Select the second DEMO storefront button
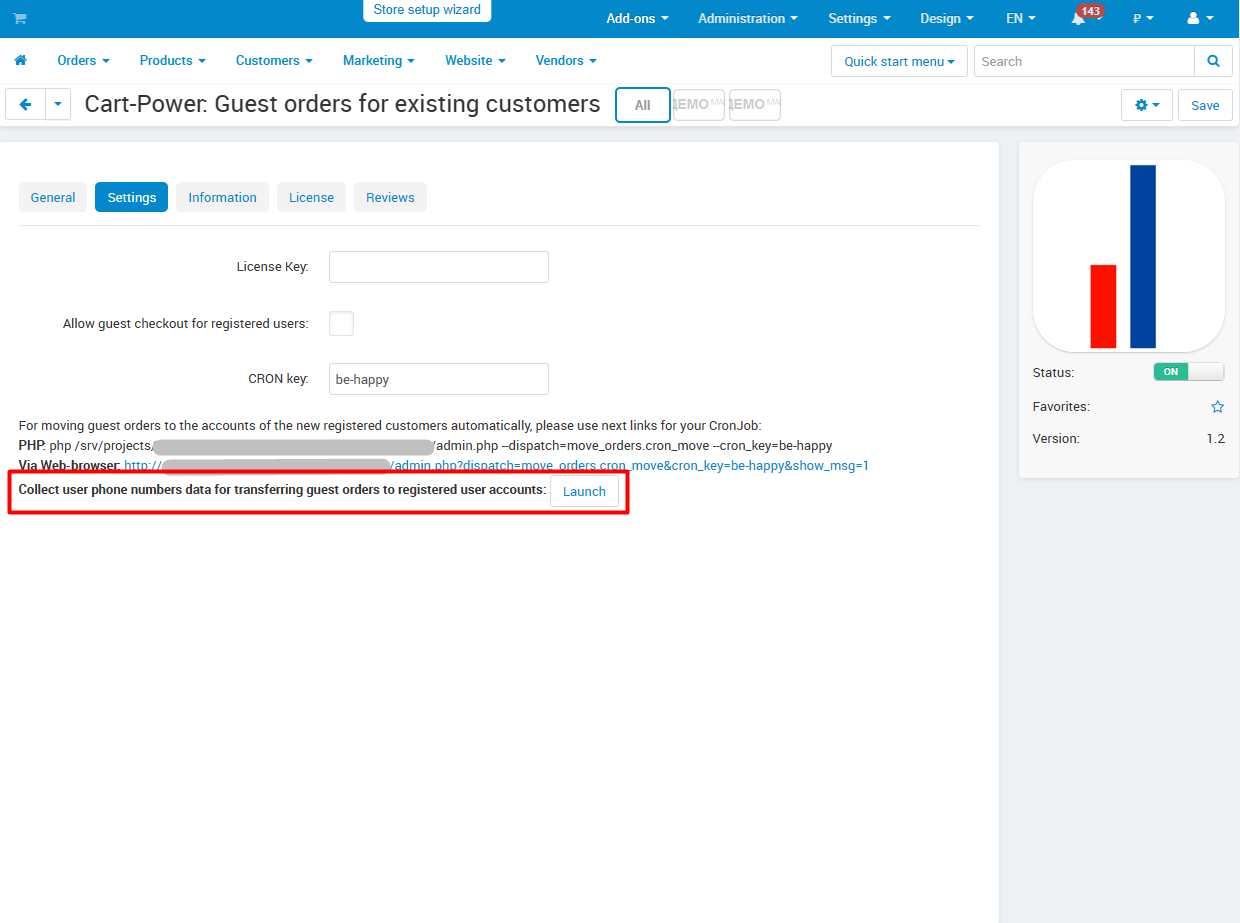 point(755,105)
